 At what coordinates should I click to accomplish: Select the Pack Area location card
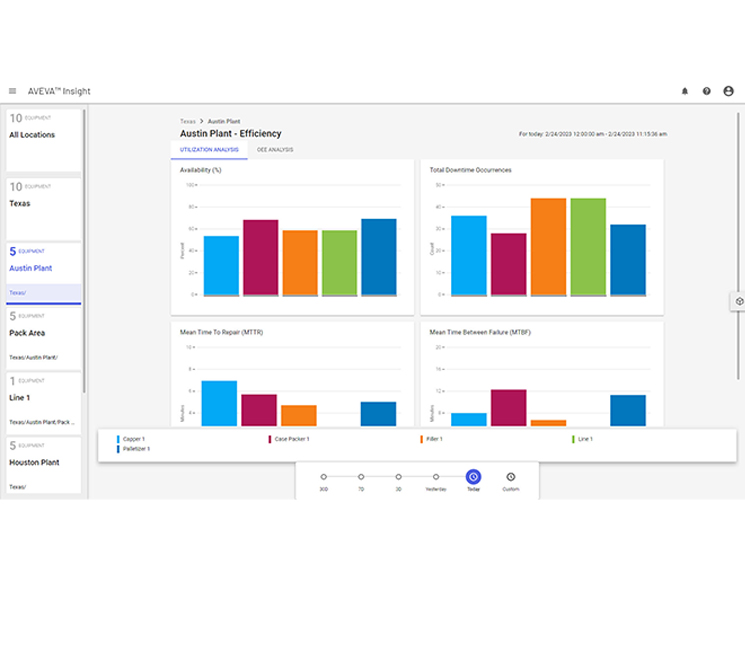42,338
